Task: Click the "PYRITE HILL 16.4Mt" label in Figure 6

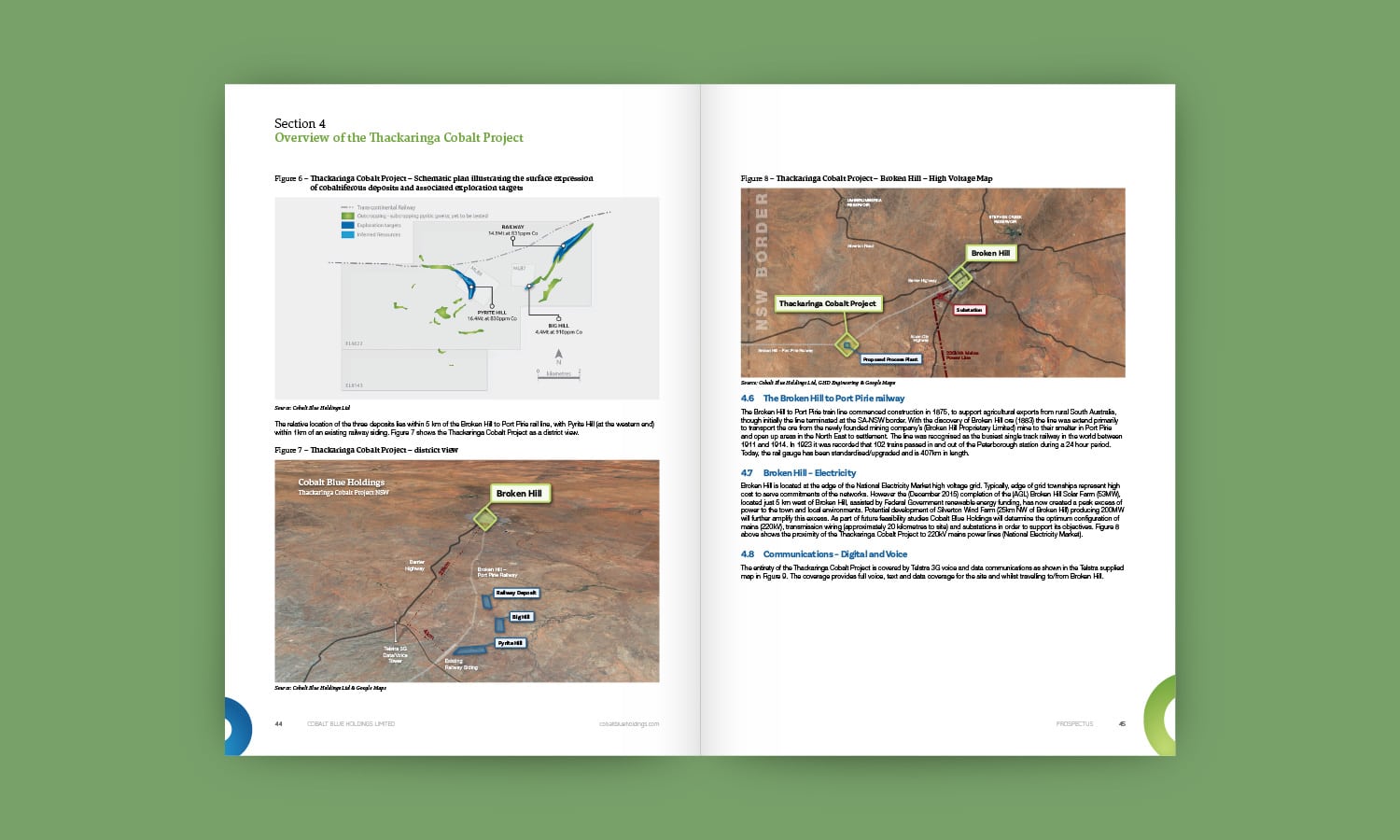Action: [x=492, y=315]
